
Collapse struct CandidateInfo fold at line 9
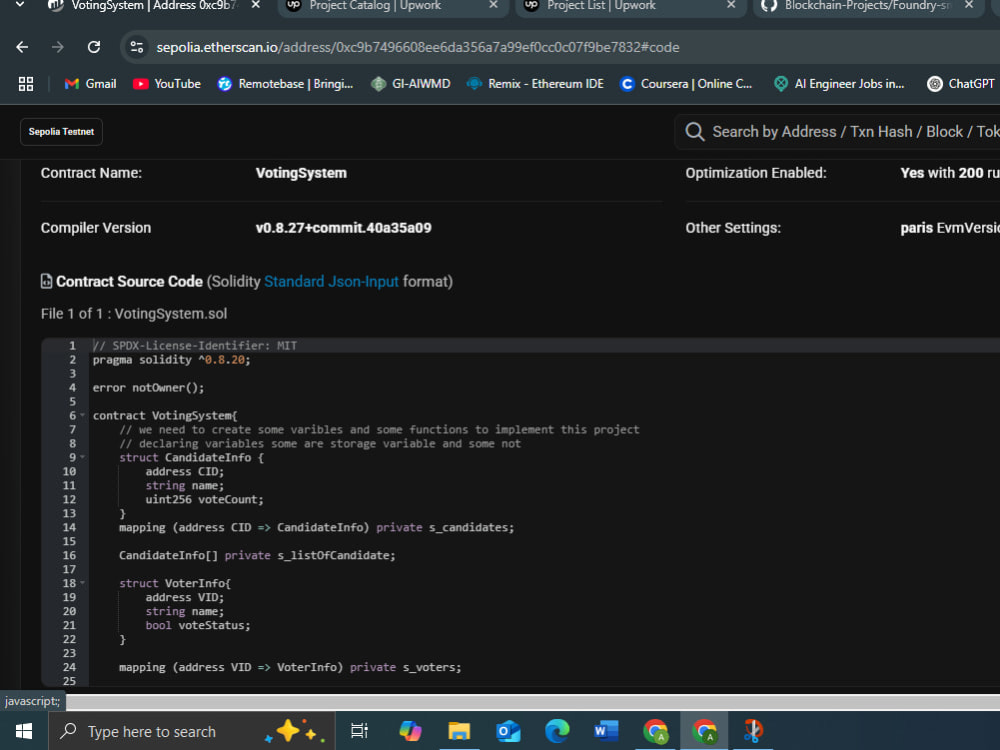coord(82,458)
